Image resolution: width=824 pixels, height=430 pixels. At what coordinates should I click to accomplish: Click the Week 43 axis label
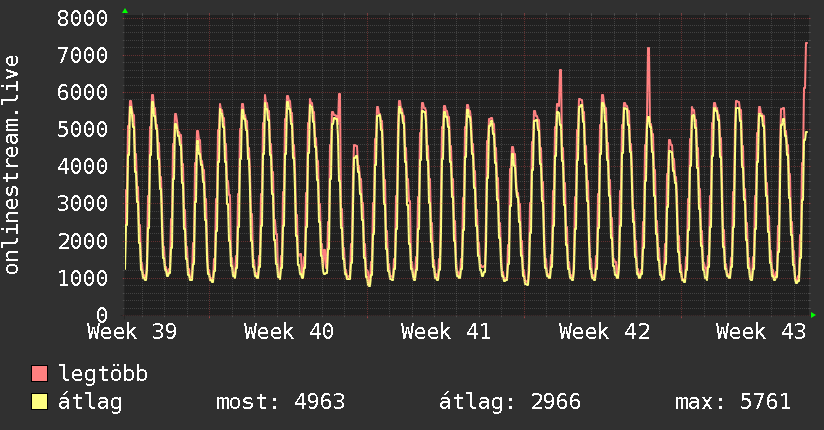tap(760, 332)
